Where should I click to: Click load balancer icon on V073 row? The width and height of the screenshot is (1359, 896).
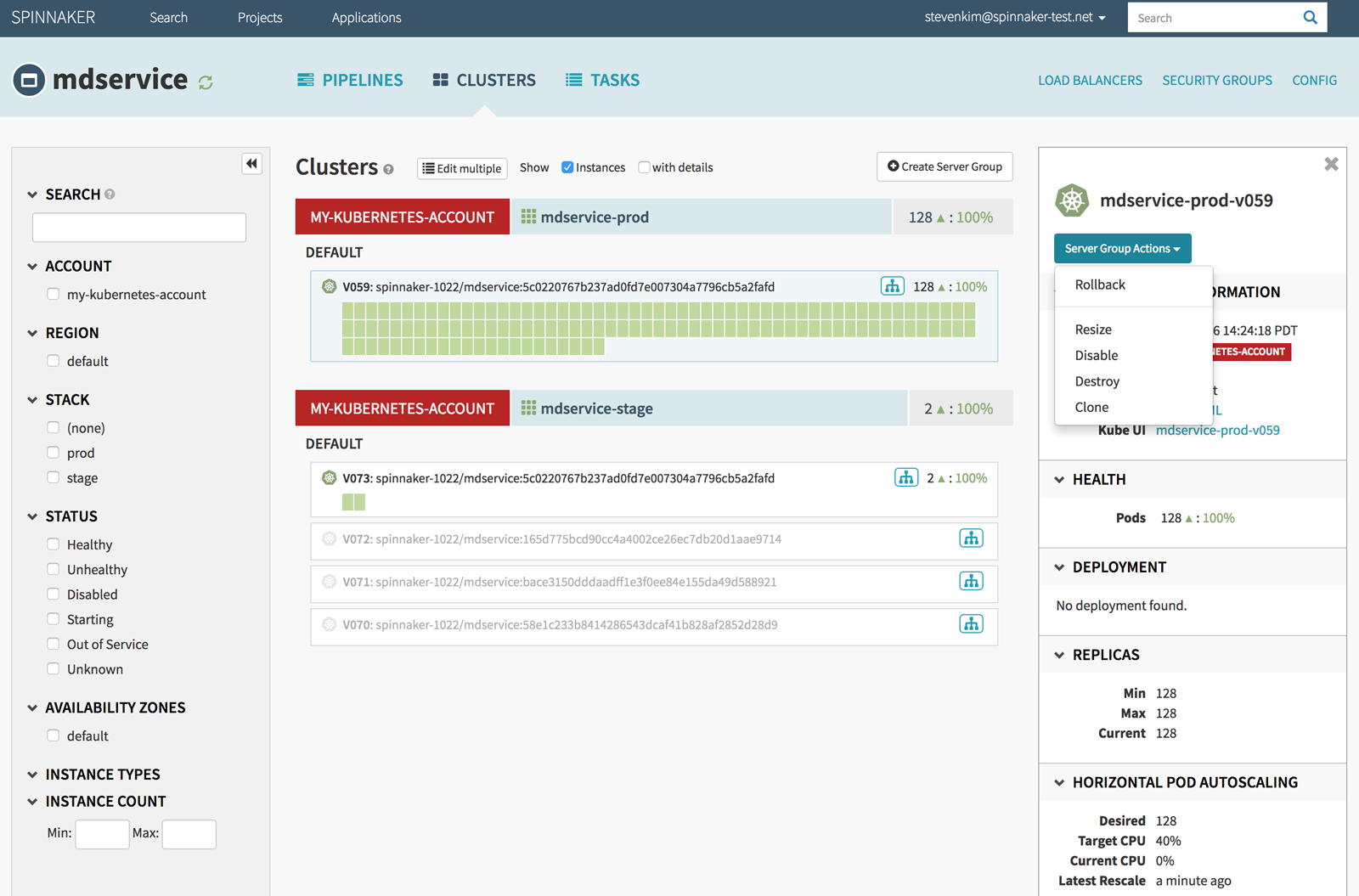[905, 478]
